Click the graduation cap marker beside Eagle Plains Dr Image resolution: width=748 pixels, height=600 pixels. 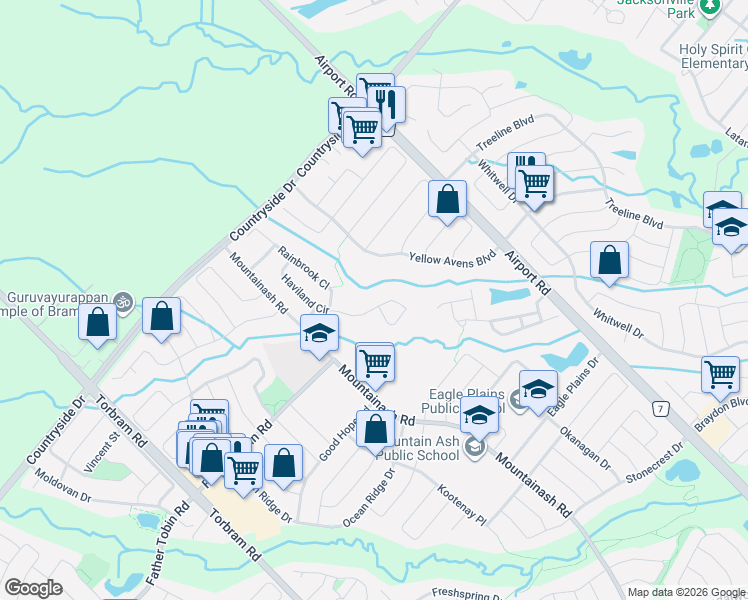click(x=539, y=389)
